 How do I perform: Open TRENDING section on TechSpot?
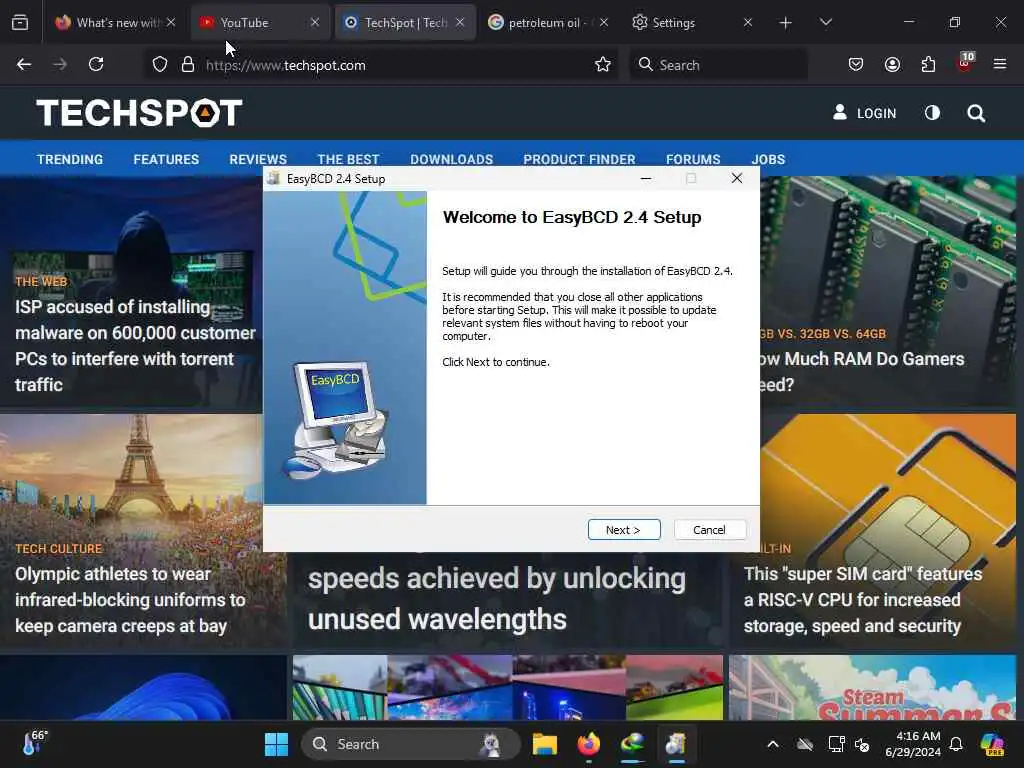[70, 159]
